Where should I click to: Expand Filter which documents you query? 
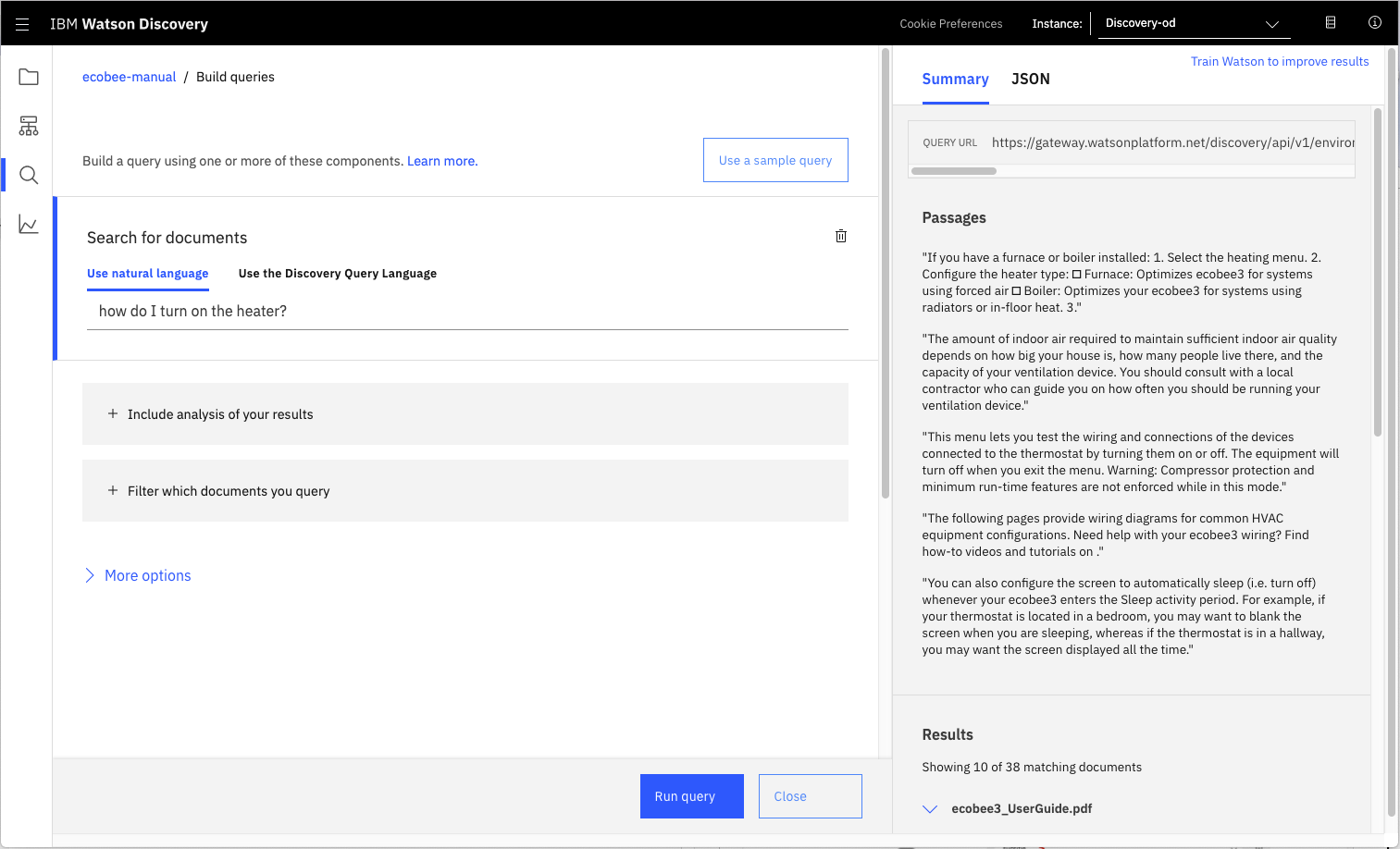(x=465, y=491)
